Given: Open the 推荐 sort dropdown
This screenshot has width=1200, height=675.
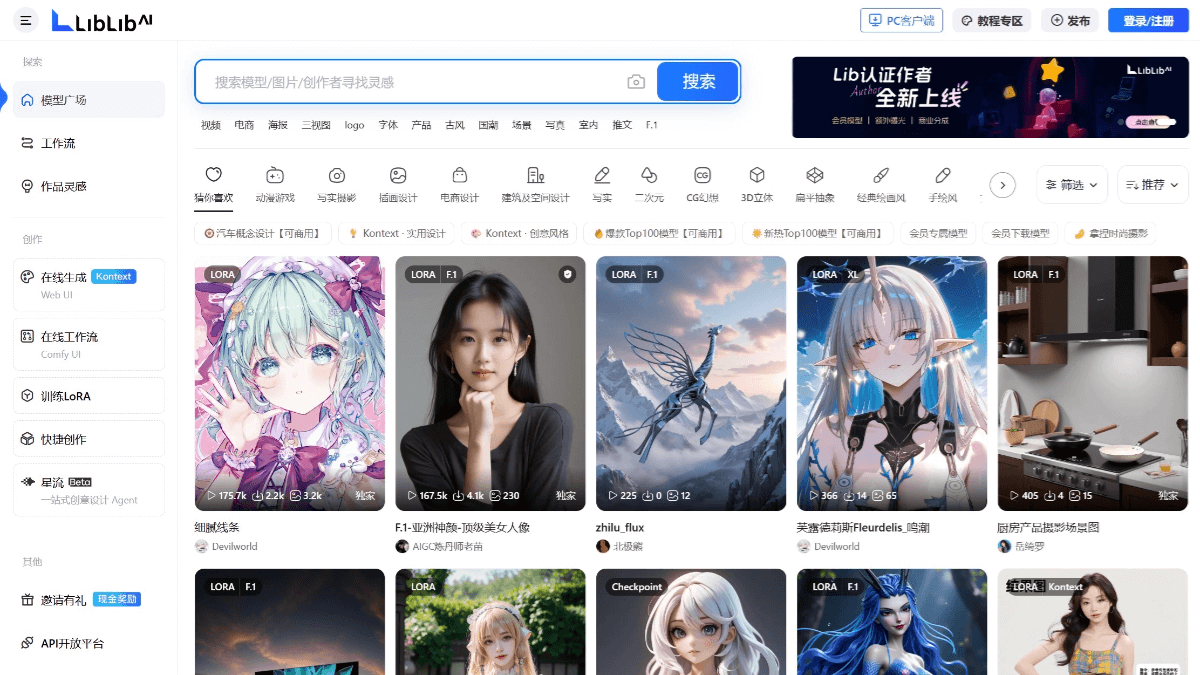Looking at the screenshot, I should (x=1153, y=185).
